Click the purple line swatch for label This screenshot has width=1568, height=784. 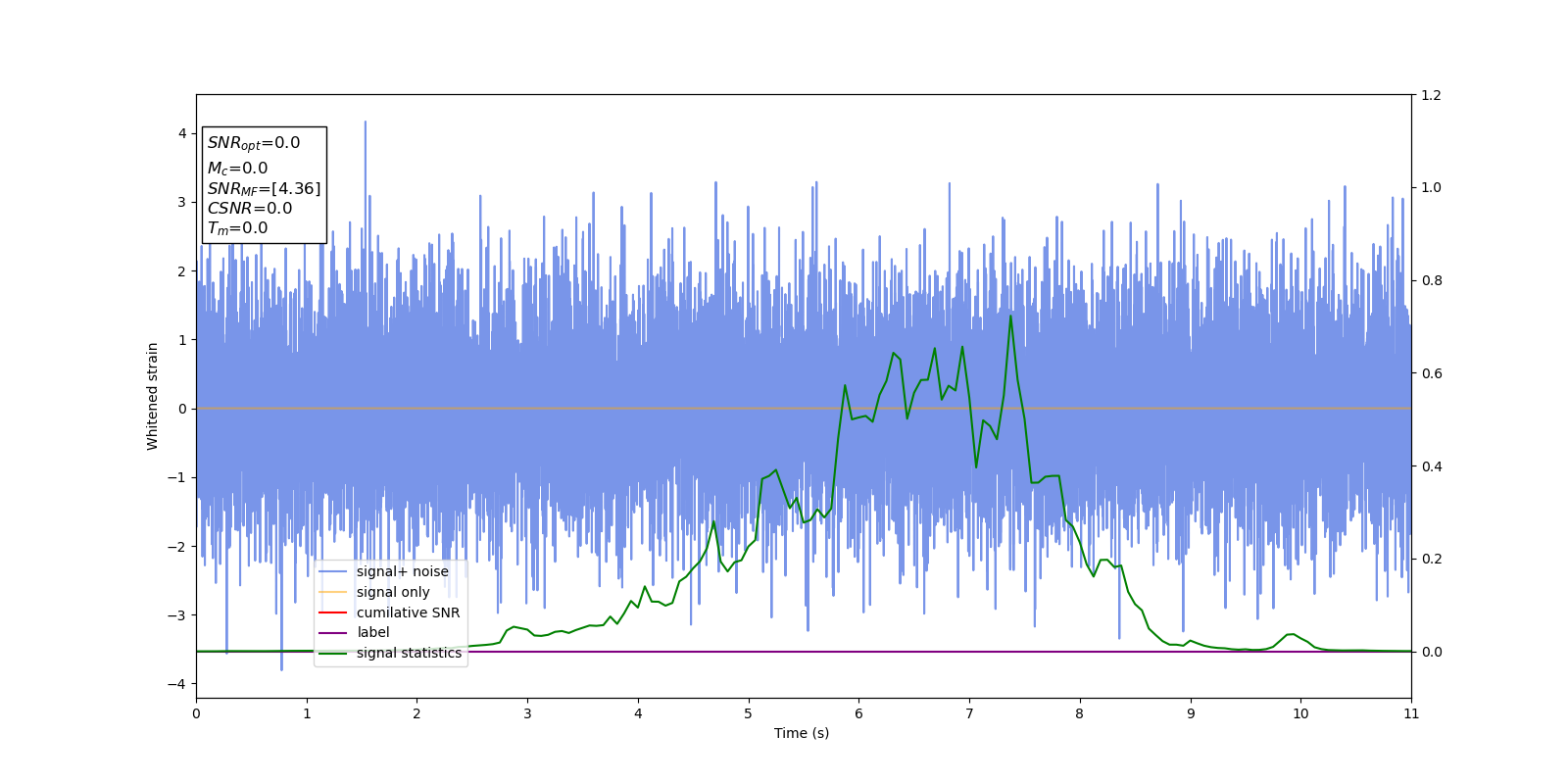point(333,633)
